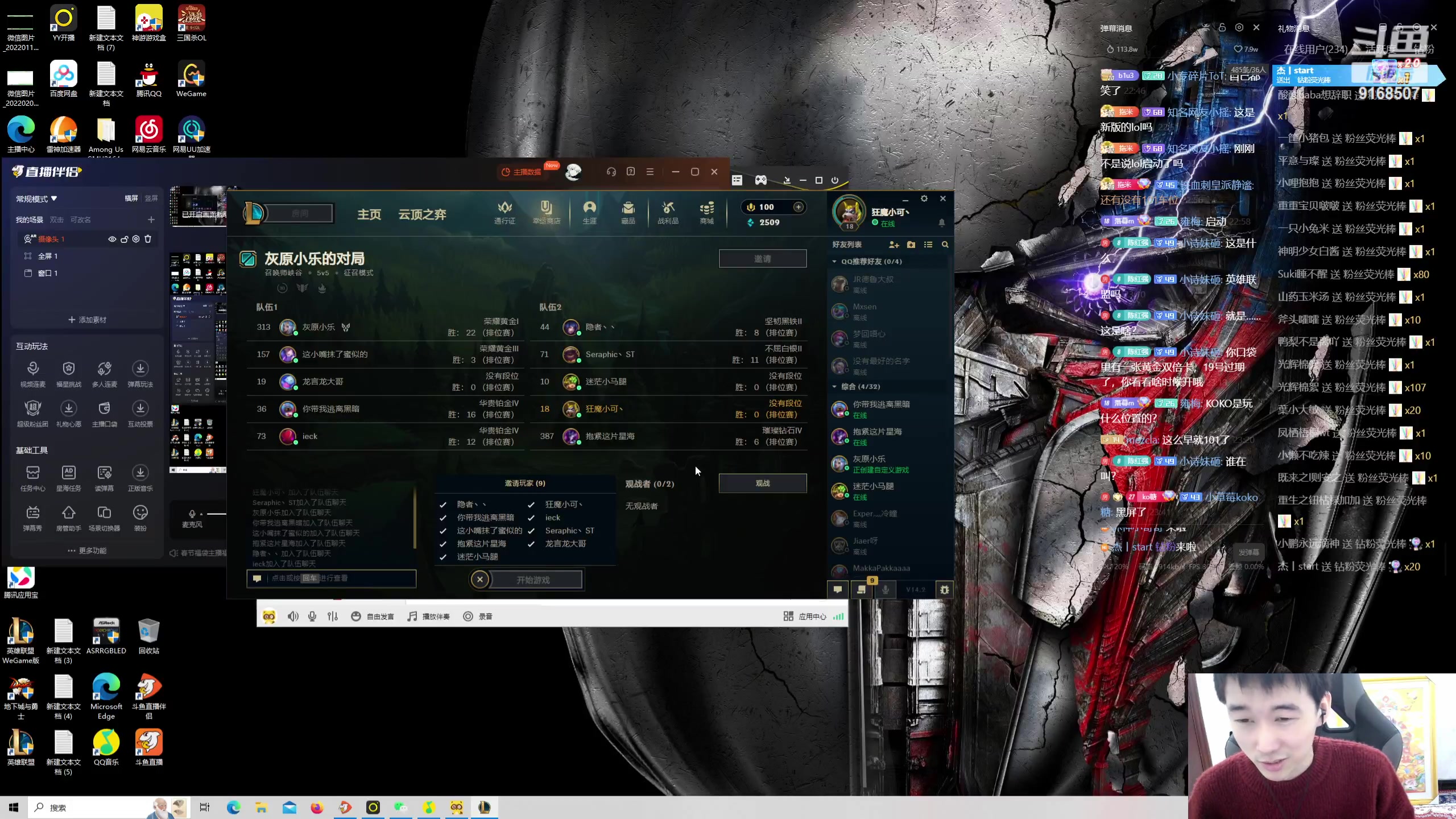Viewport: 1456px width, 819px height.
Task: Toggle invite checkmark for 你带我逃离黑暗
Action: (x=443, y=518)
